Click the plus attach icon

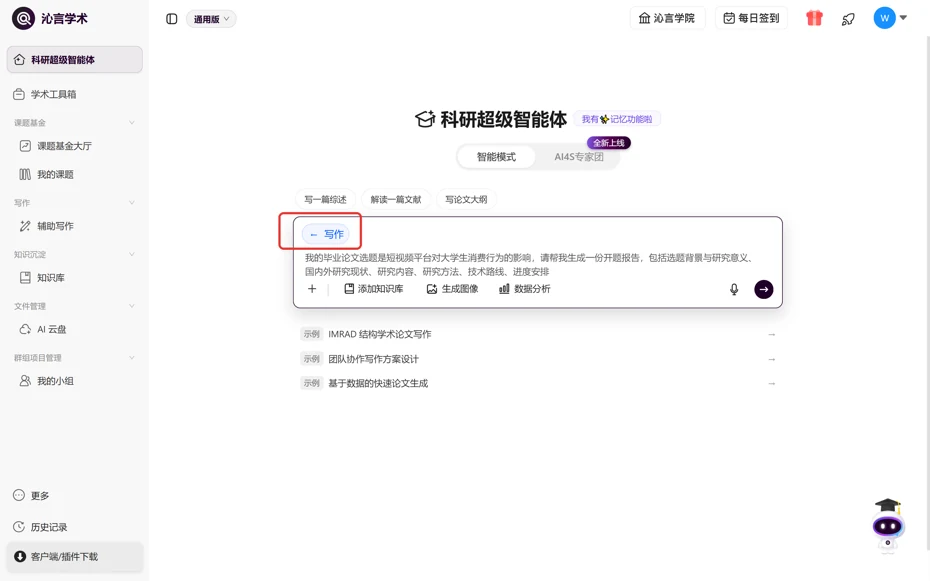pyautogui.click(x=312, y=289)
